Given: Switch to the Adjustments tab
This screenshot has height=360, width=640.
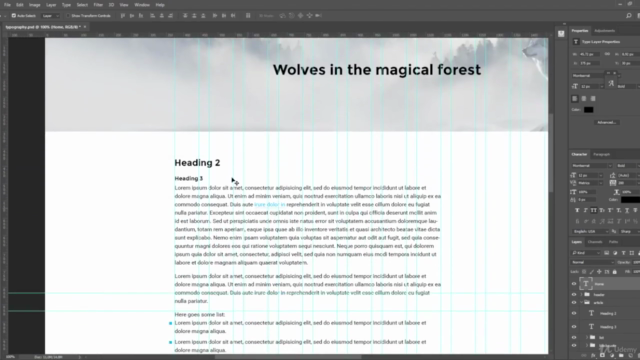Looking at the screenshot, I should pyautogui.click(x=604, y=31).
